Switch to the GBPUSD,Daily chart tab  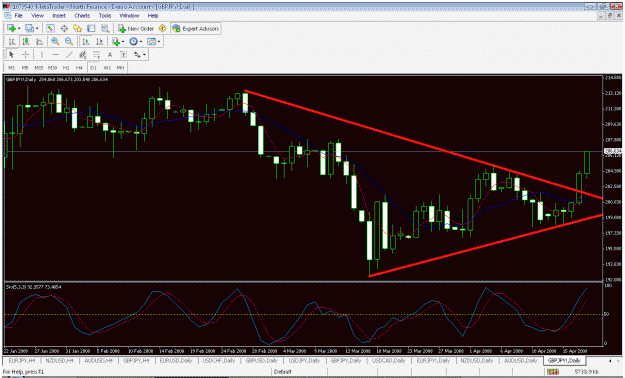261,360
